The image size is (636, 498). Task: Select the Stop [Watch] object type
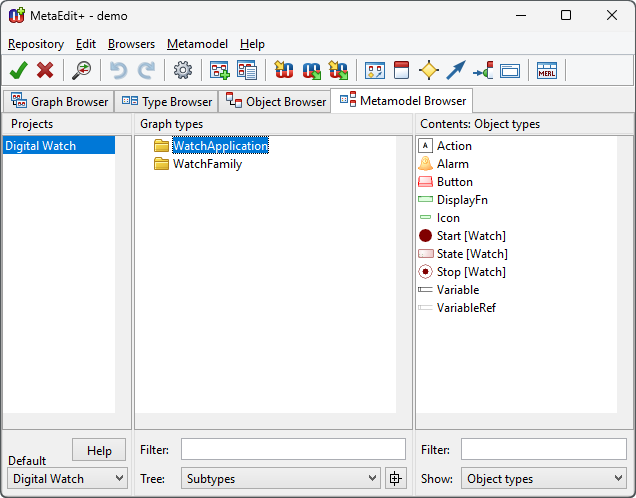coord(471,272)
